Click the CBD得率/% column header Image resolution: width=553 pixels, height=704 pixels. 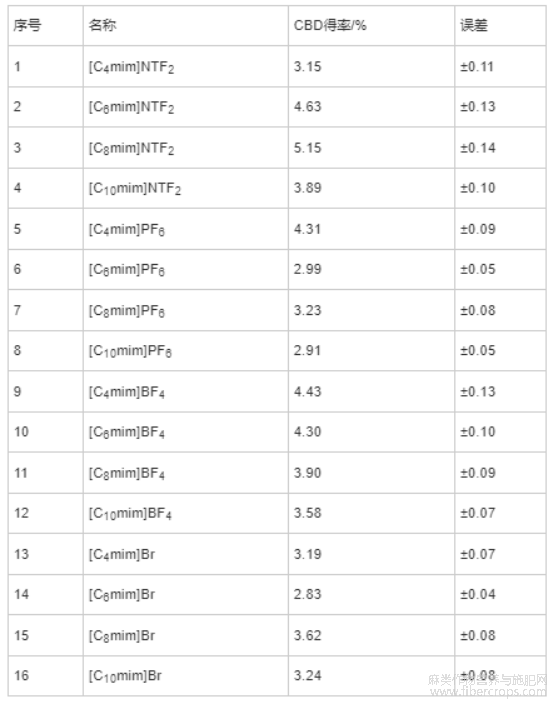pos(330,26)
